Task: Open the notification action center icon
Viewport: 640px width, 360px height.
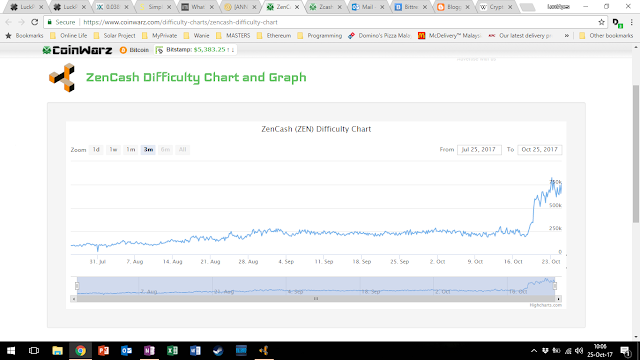Action: (625, 351)
